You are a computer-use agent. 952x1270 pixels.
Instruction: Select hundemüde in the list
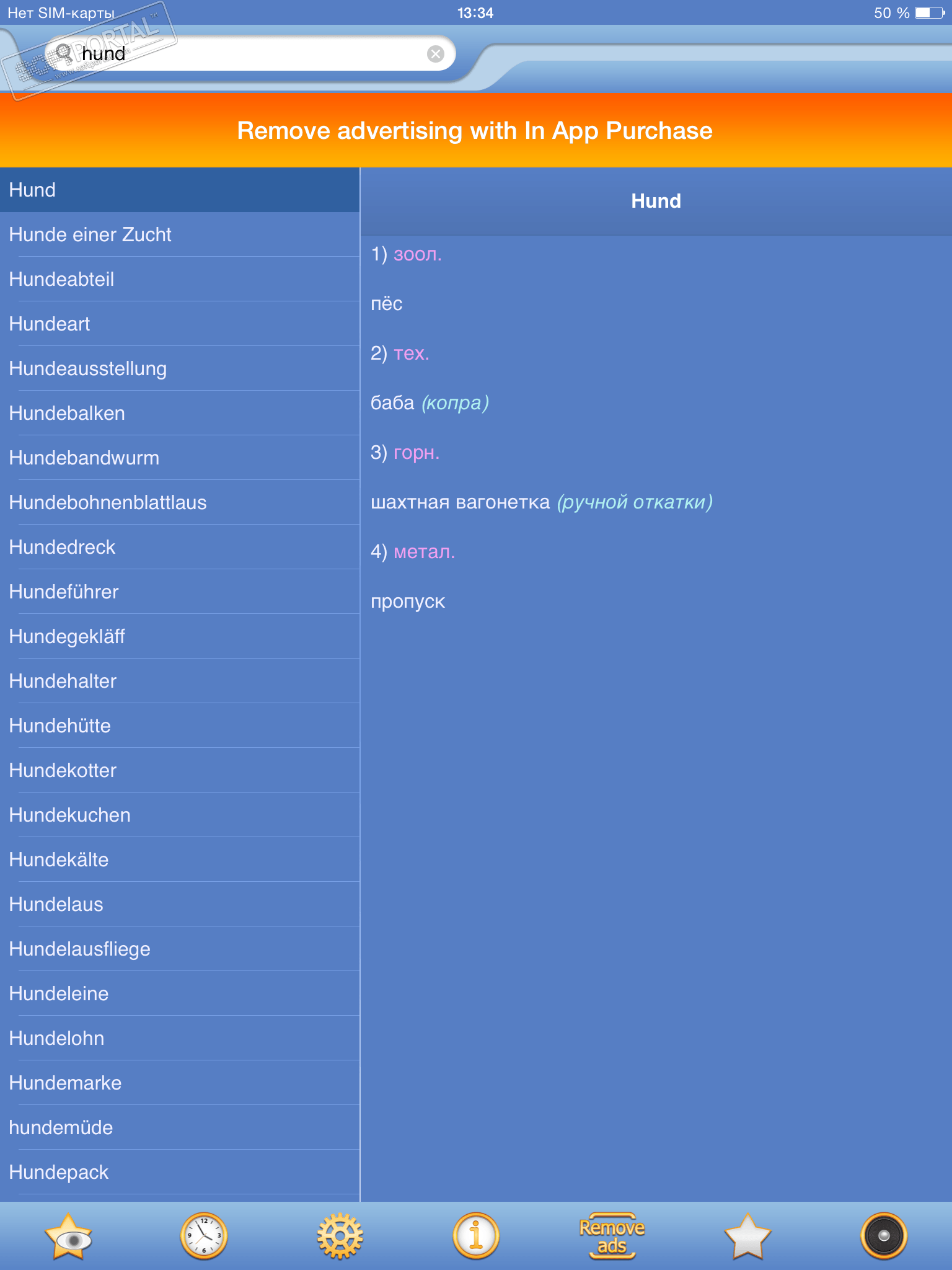[180, 1127]
